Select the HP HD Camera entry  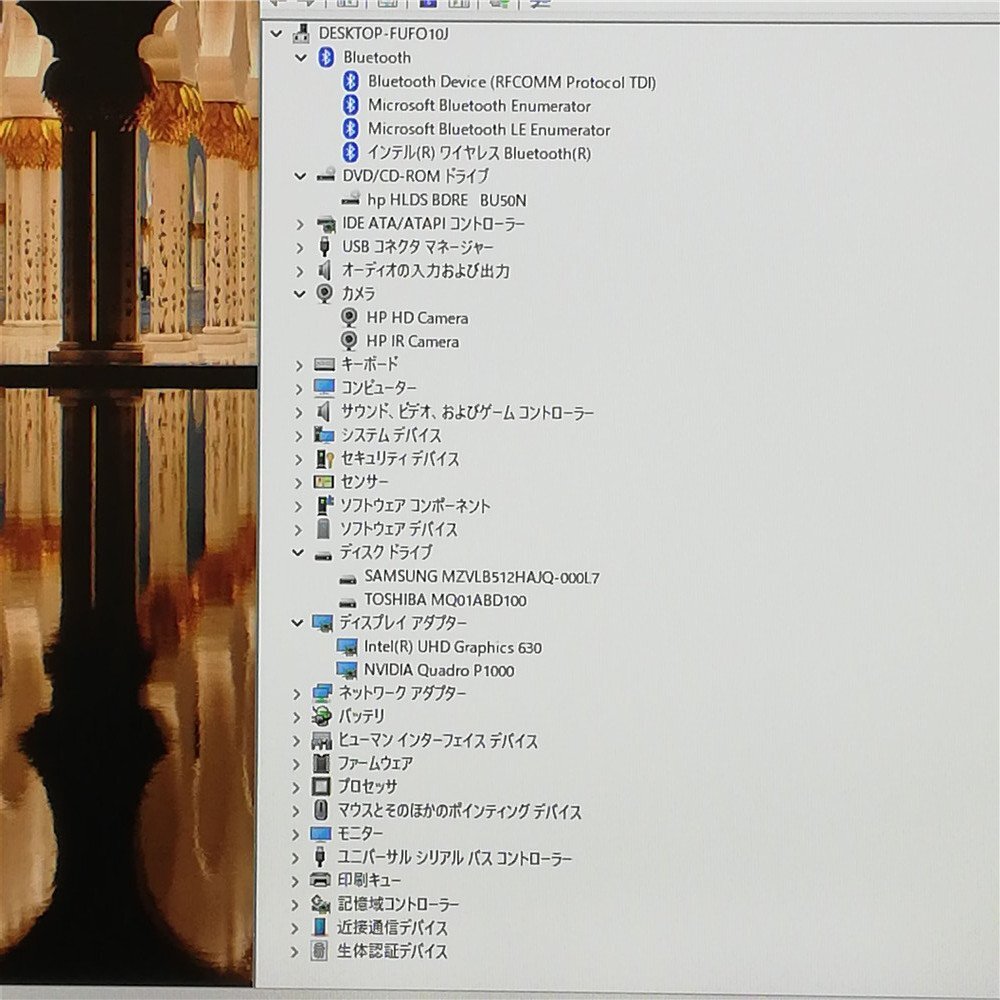[x=417, y=318]
